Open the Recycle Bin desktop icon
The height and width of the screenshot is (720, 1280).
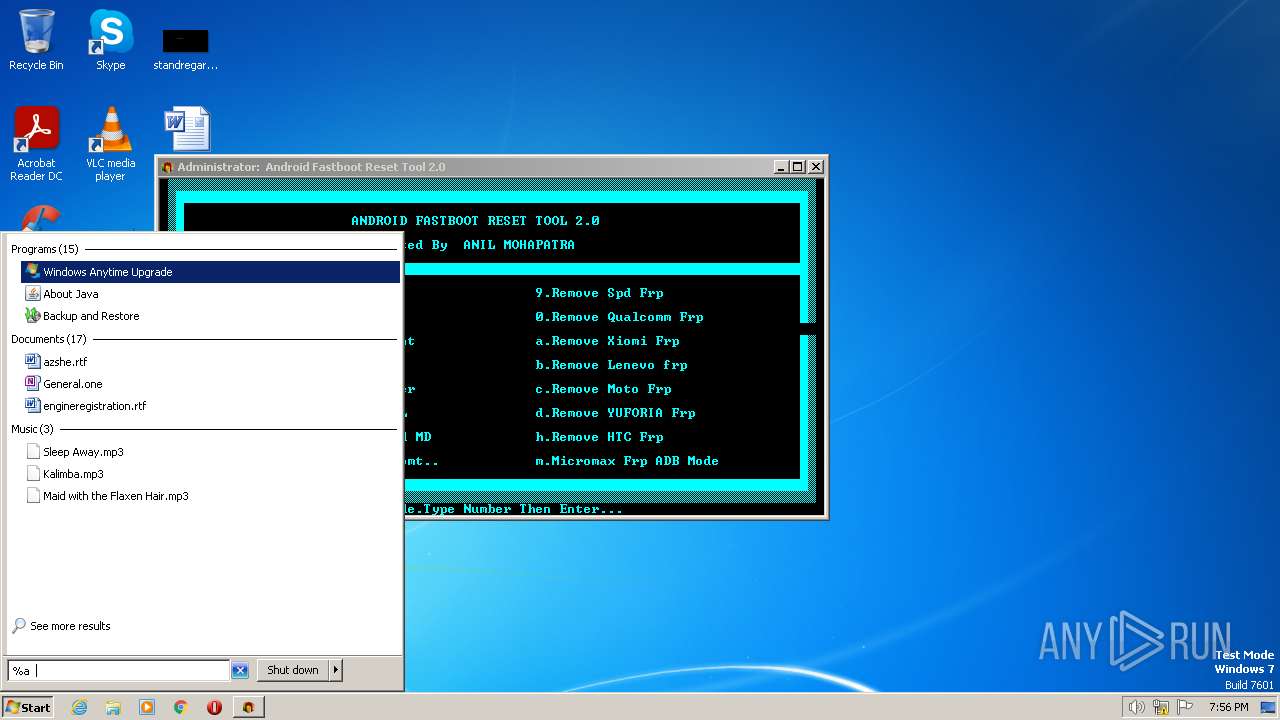pyautogui.click(x=36, y=40)
